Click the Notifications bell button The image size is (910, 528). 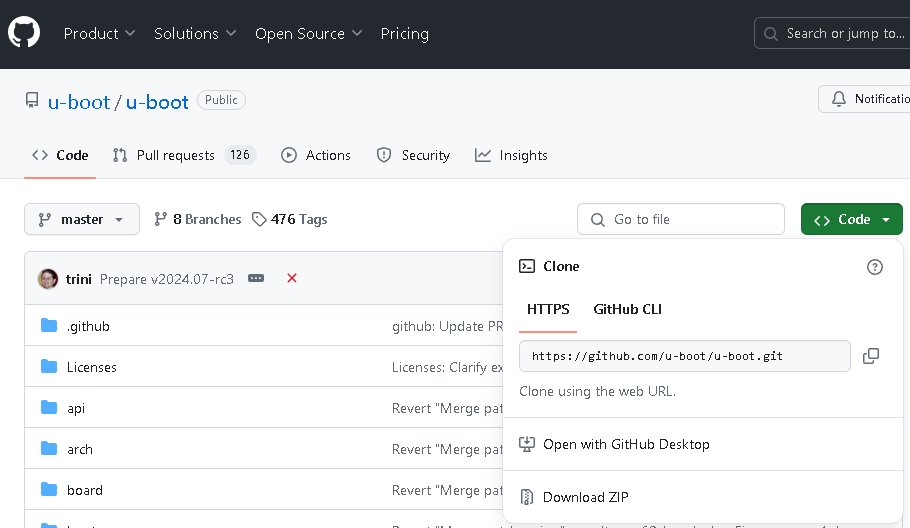click(x=864, y=99)
